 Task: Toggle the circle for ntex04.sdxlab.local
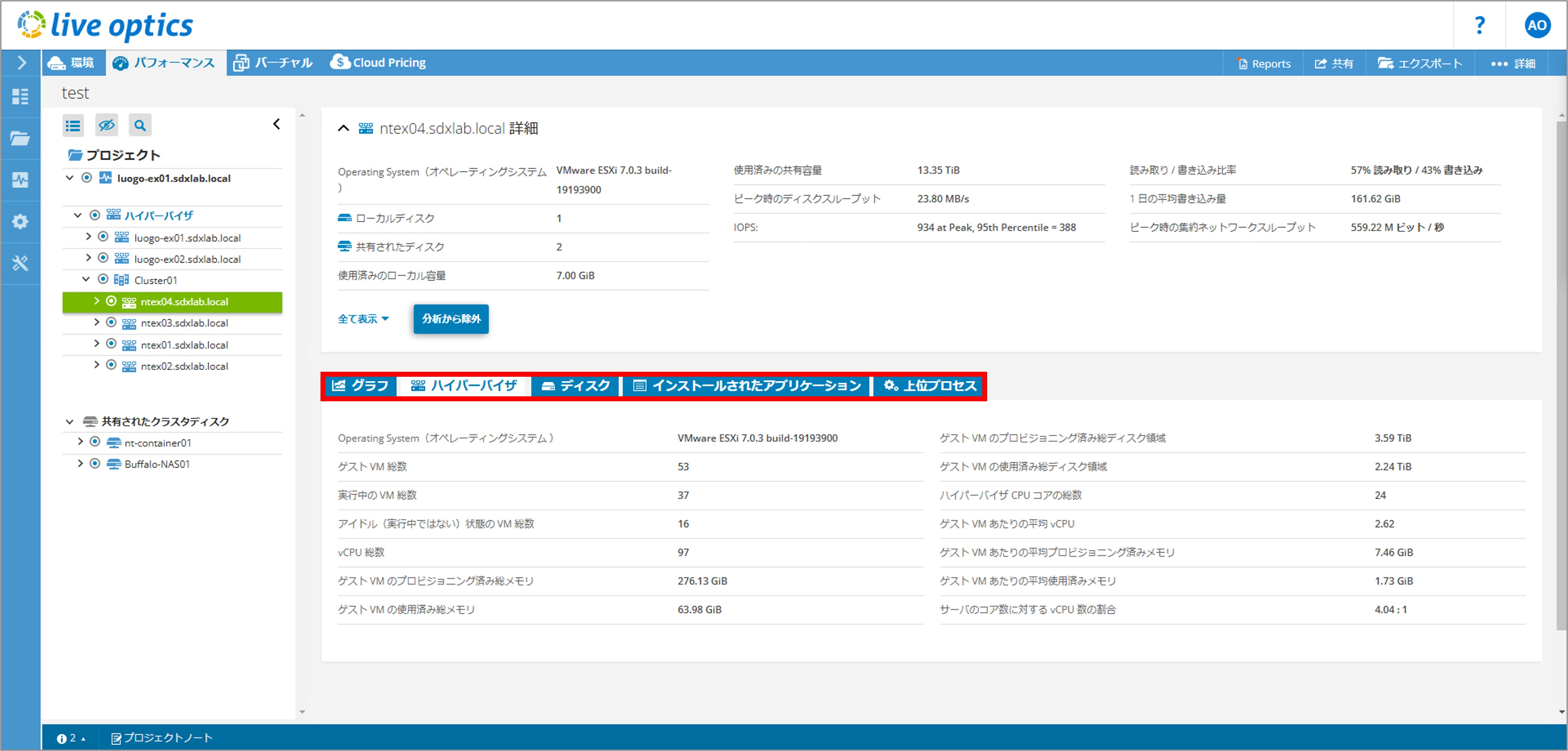[111, 301]
